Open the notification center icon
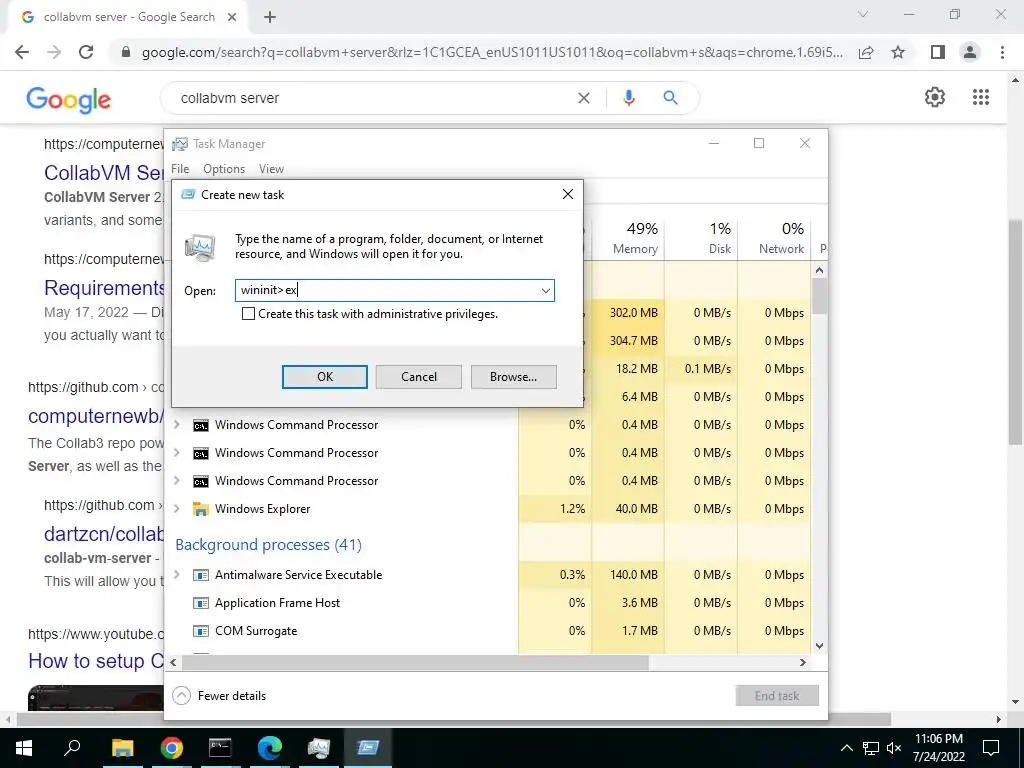Viewport: 1024px width, 768px height. [991, 748]
